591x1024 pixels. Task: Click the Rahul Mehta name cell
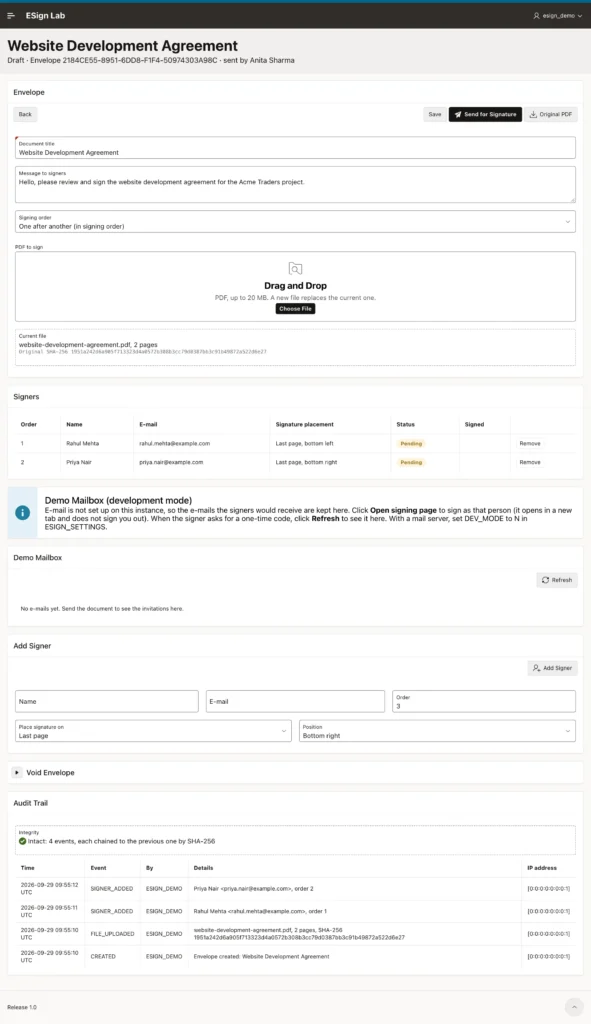[x=82, y=443]
